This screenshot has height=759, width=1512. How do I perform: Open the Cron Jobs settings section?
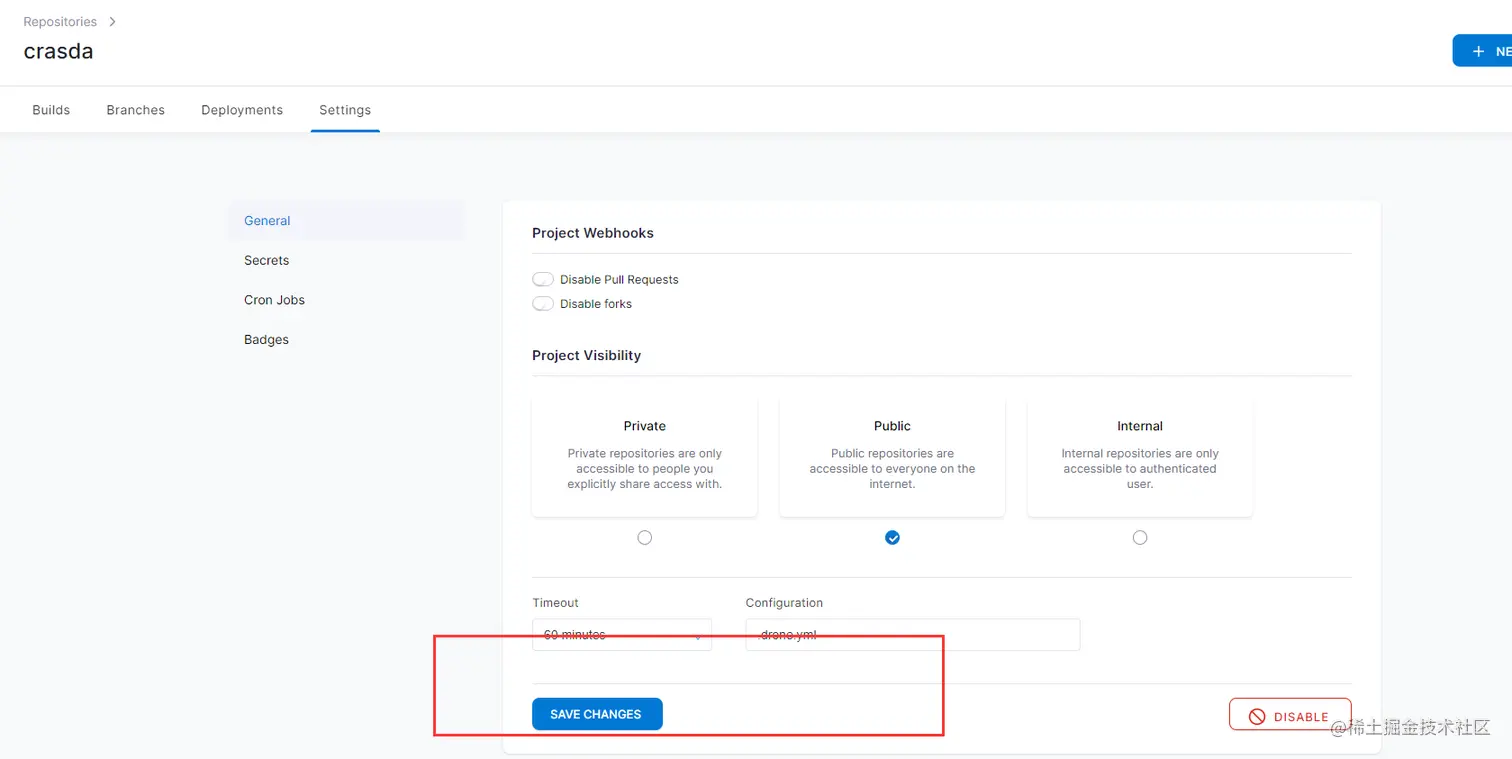tap(274, 300)
